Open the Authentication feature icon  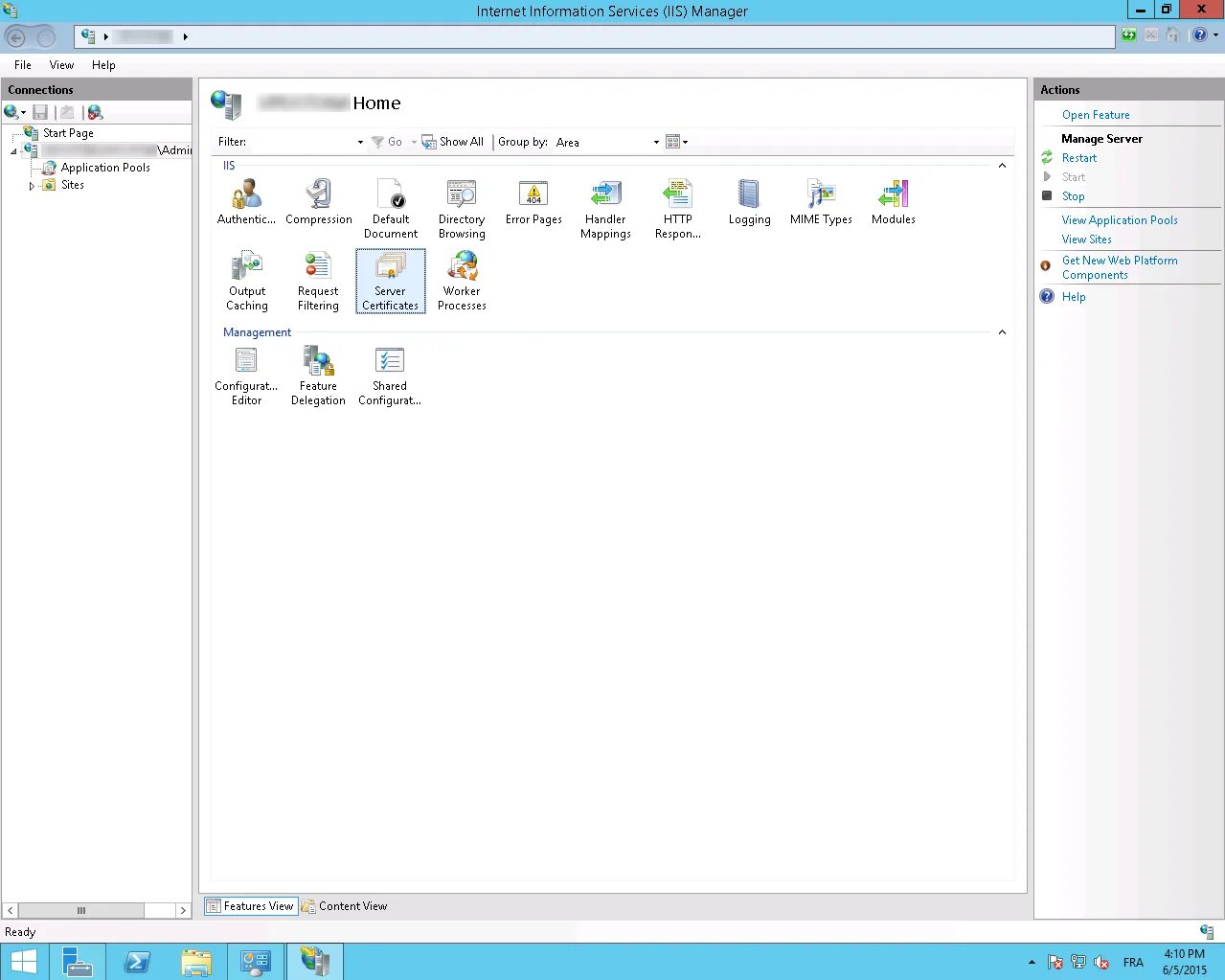pyautogui.click(x=246, y=202)
